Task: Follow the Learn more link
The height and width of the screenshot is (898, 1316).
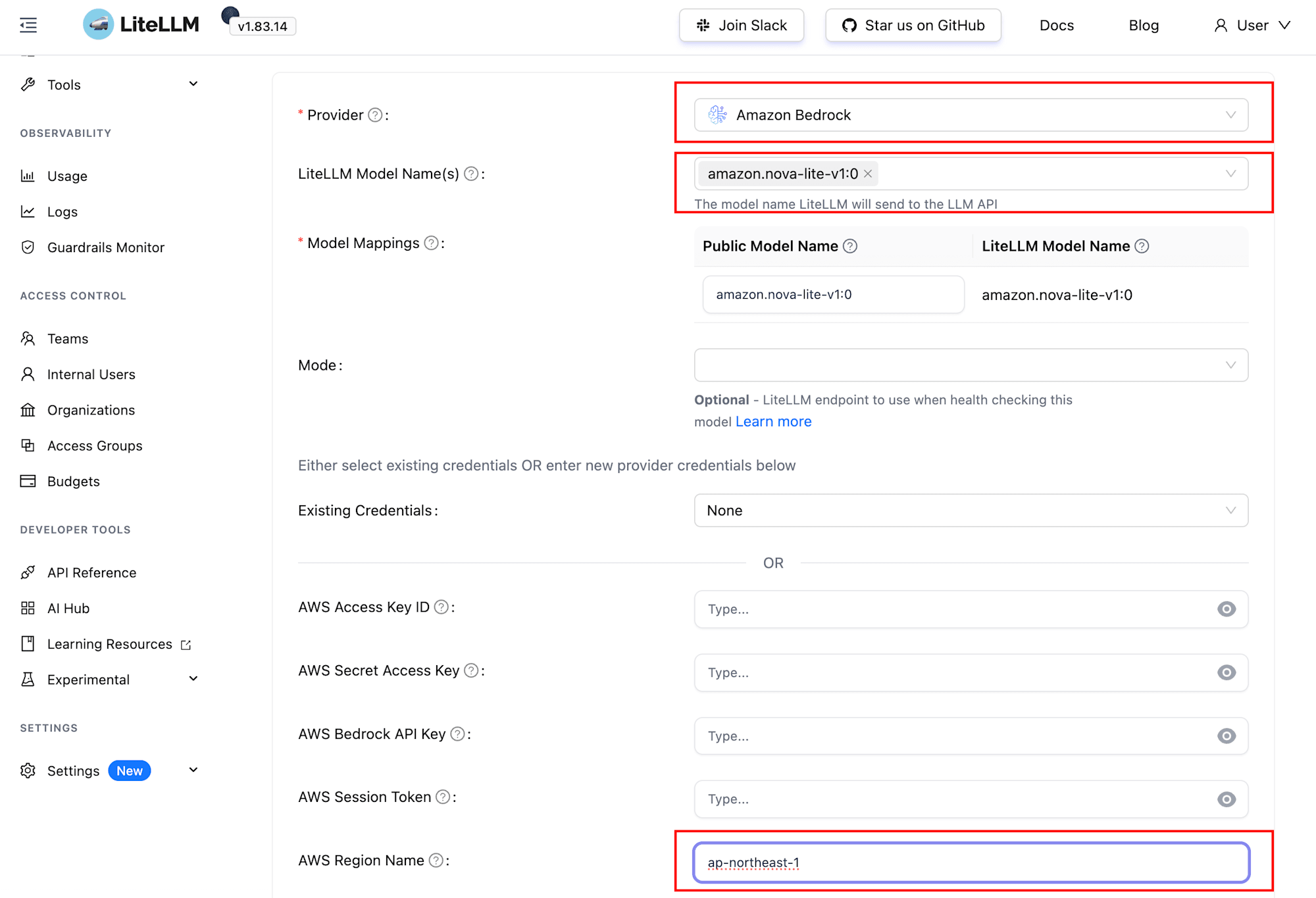Action: point(773,422)
